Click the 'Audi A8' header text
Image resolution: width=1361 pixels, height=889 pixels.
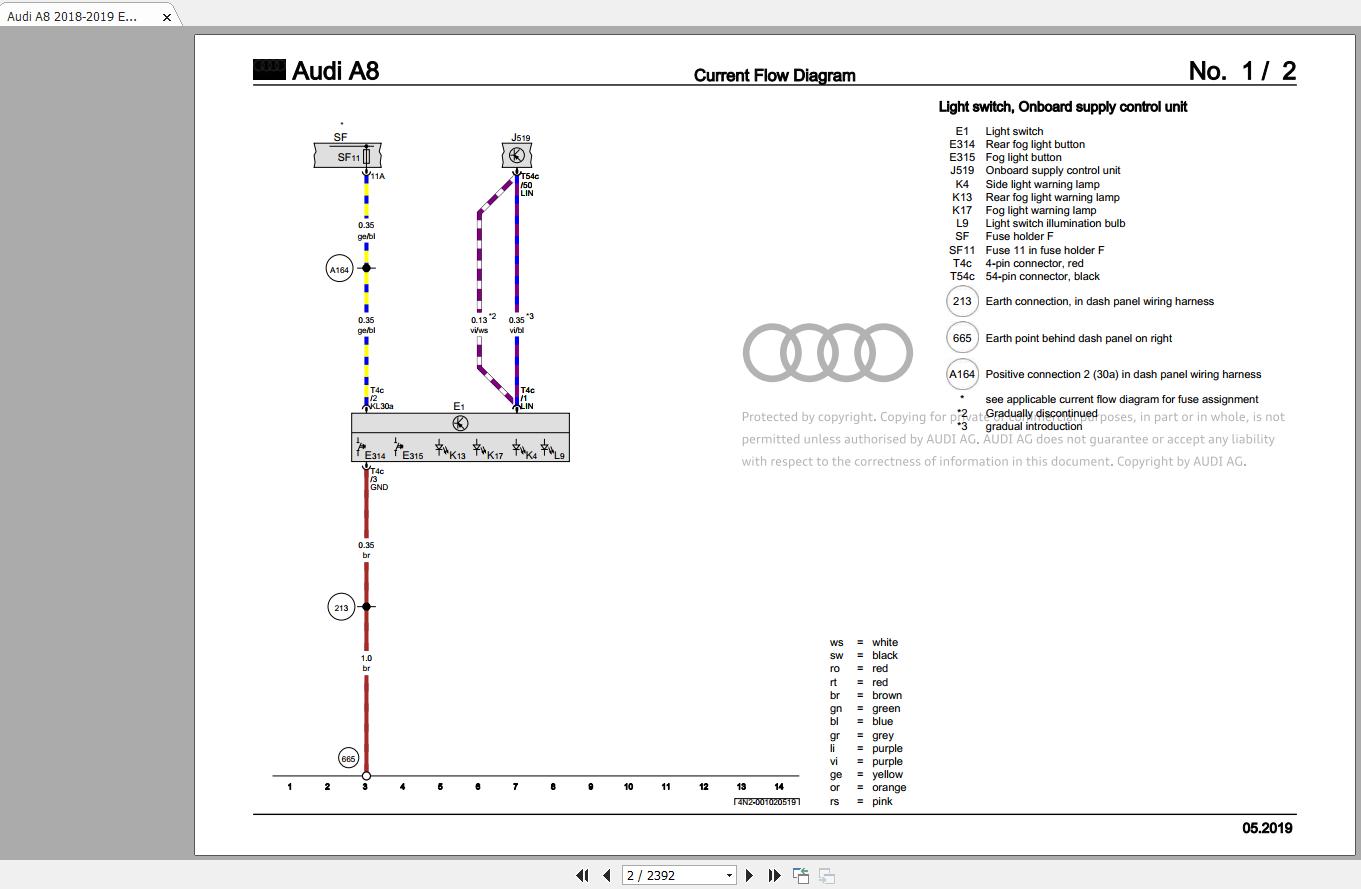[335, 71]
